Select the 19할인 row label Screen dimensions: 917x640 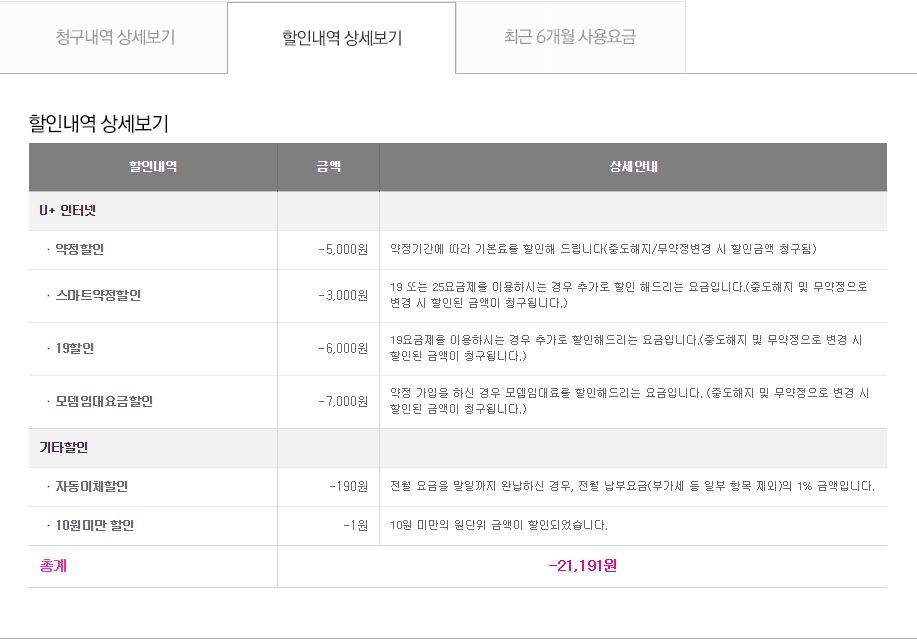coord(74,348)
